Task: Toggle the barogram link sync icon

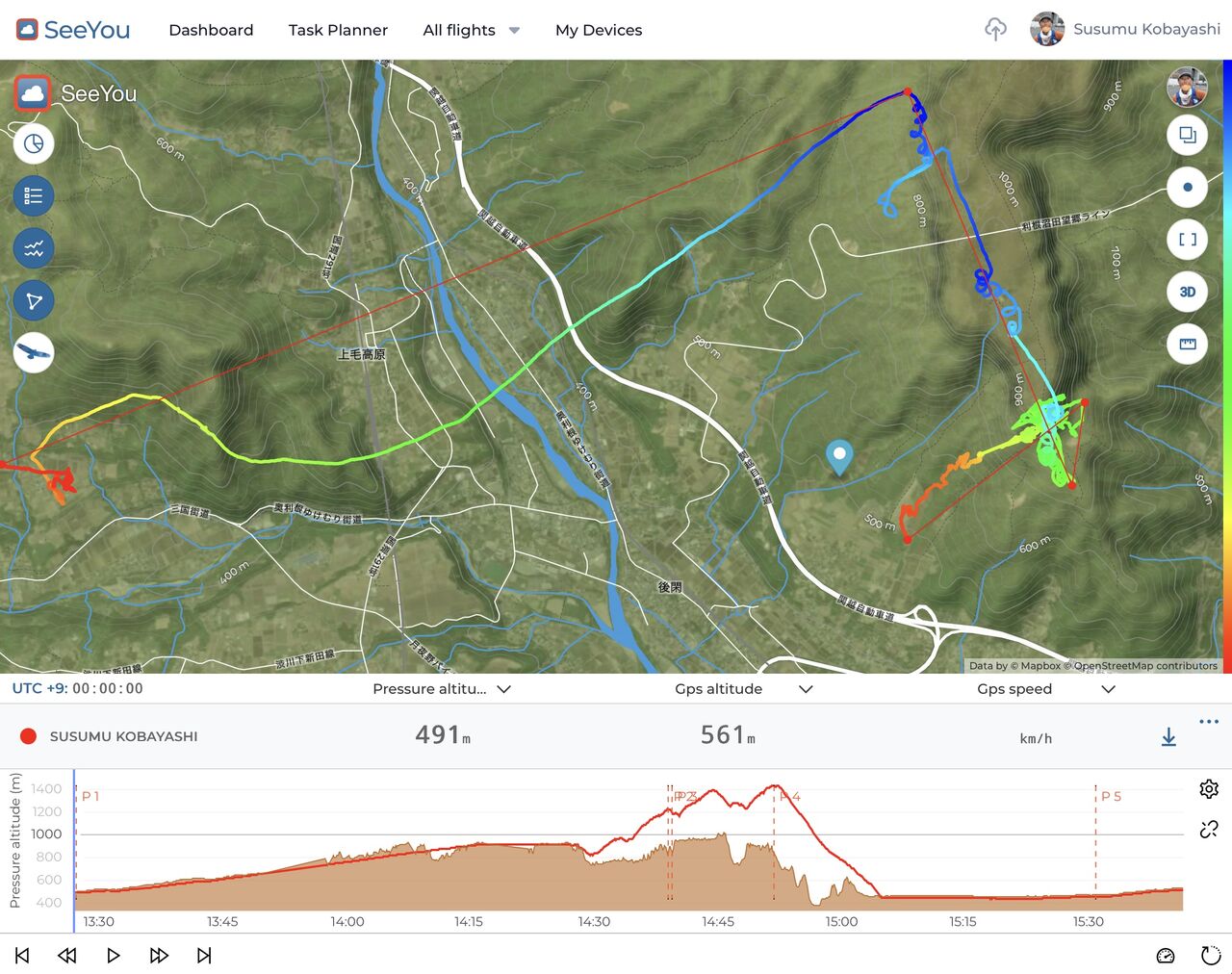Action: (1209, 829)
